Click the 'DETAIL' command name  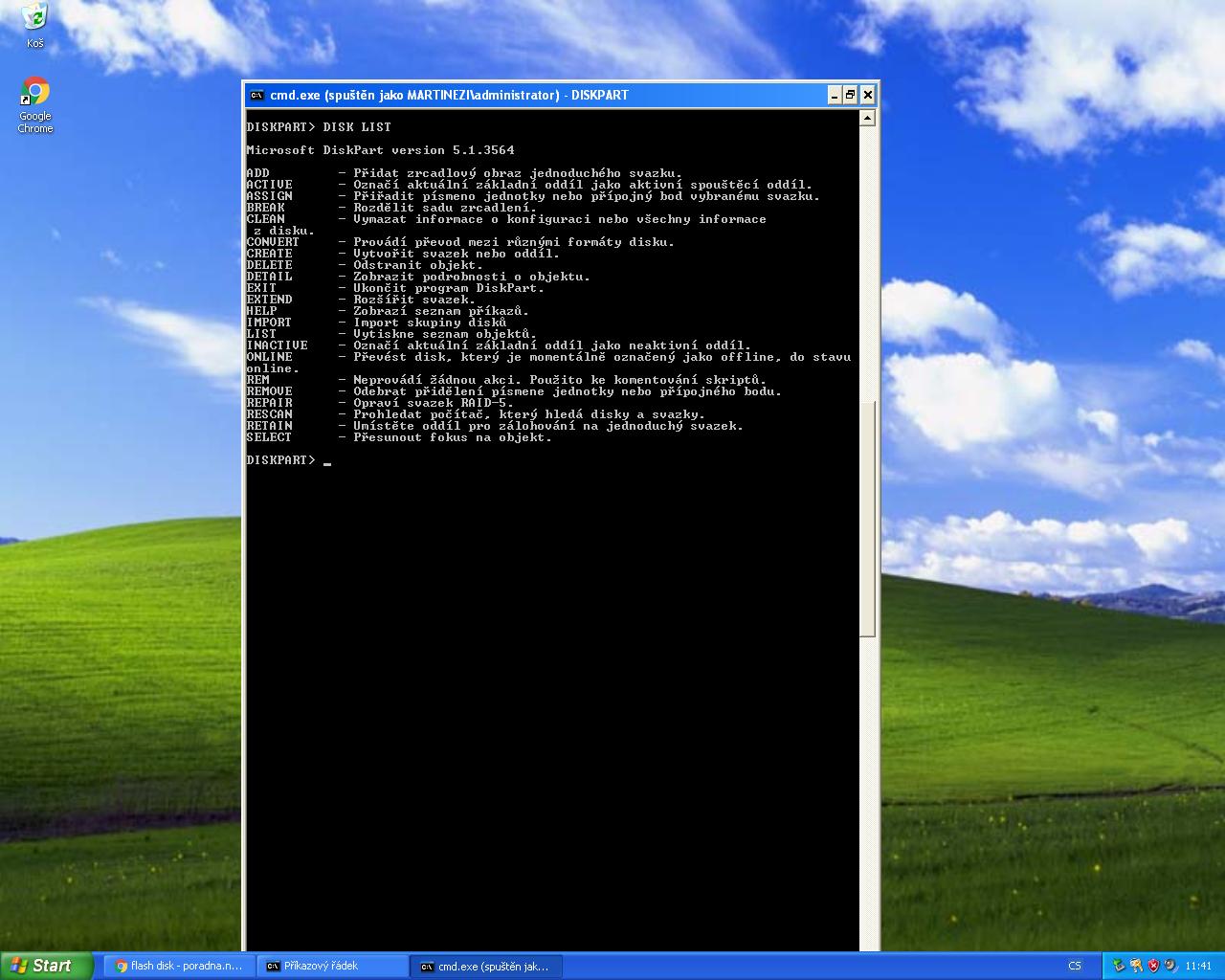tap(270, 277)
